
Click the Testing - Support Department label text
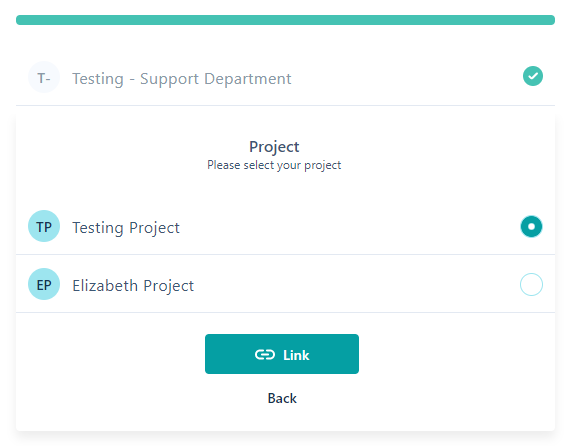point(182,79)
